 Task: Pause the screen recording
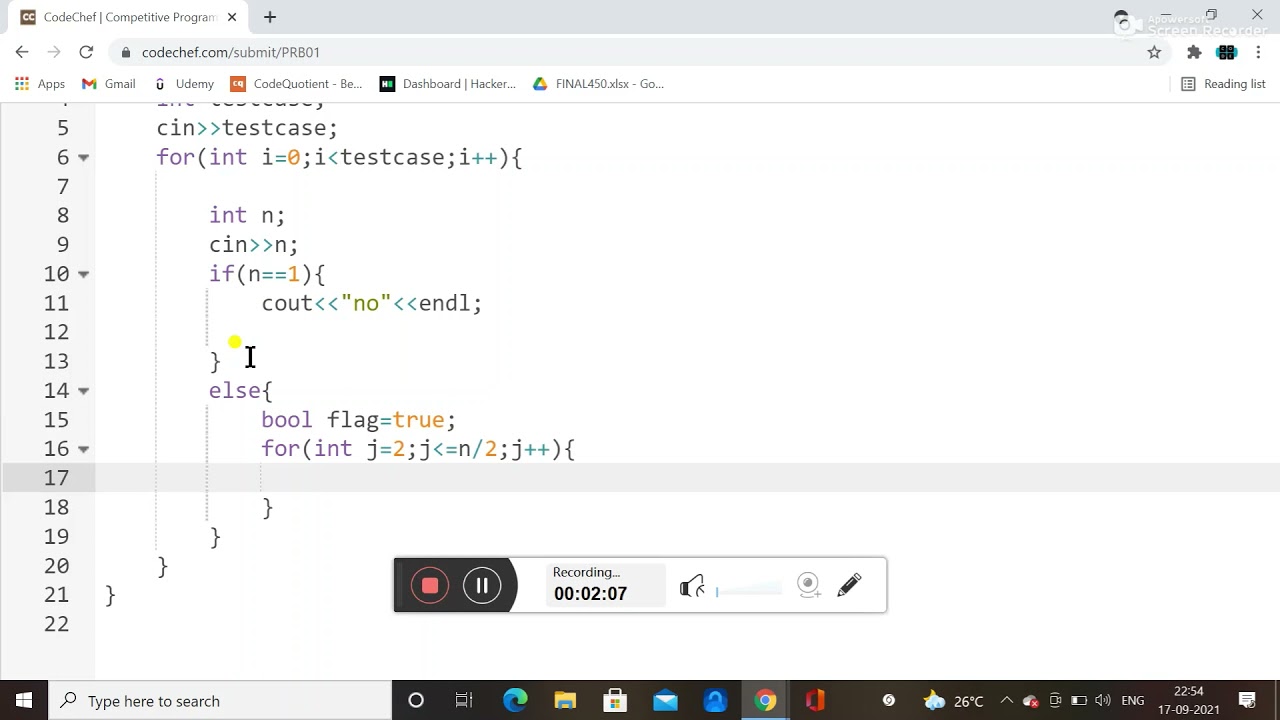coord(482,585)
